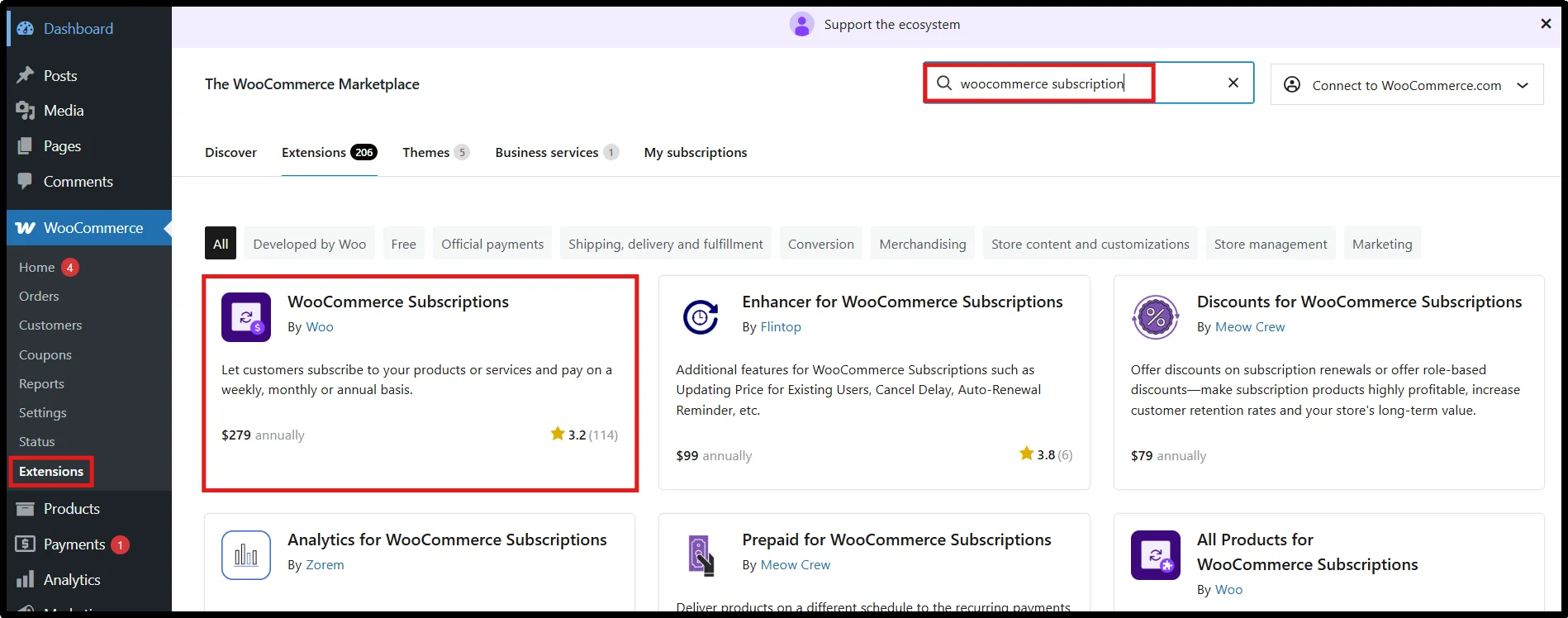Go to My subscriptions tab

click(x=696, y=152)
